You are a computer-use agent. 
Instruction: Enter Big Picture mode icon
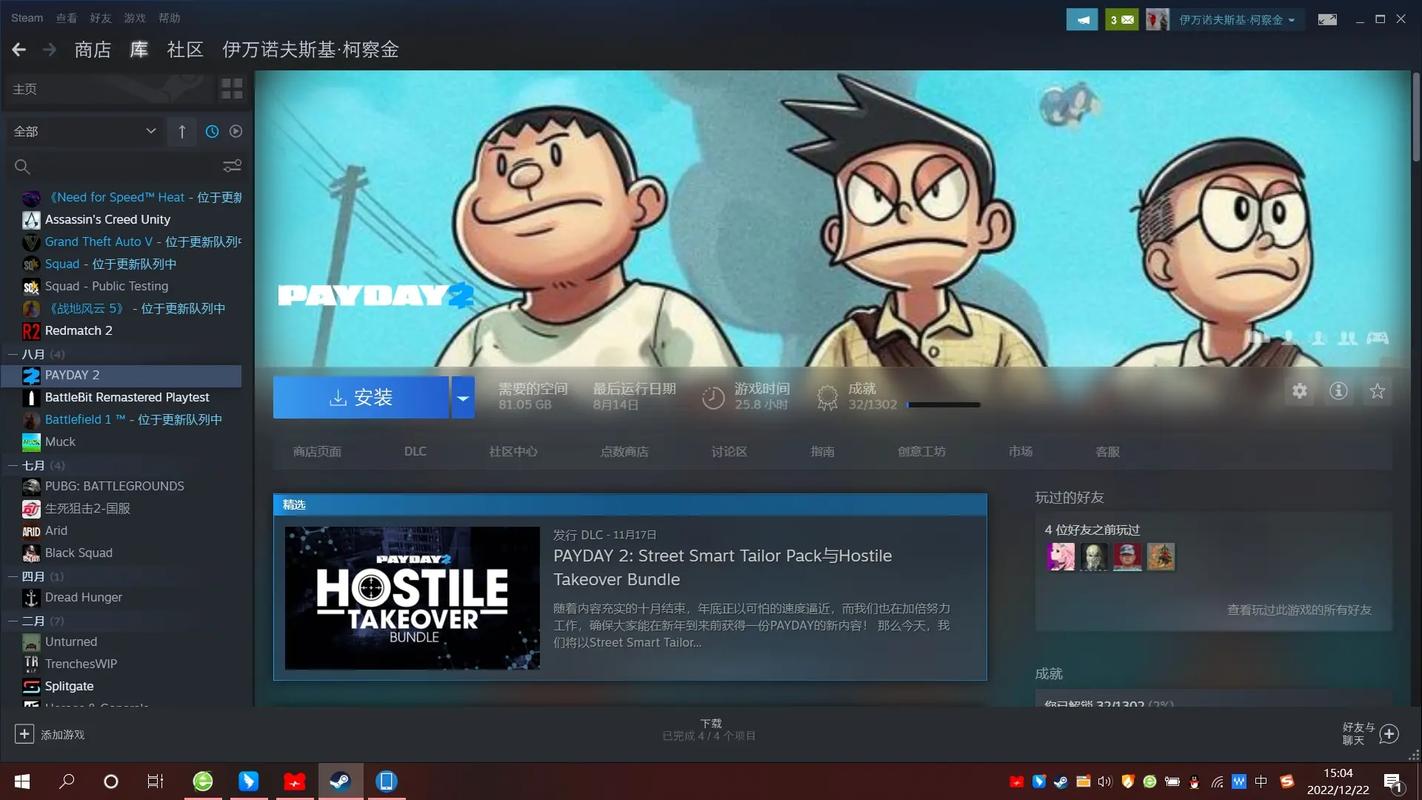[x=1327, y=19]
